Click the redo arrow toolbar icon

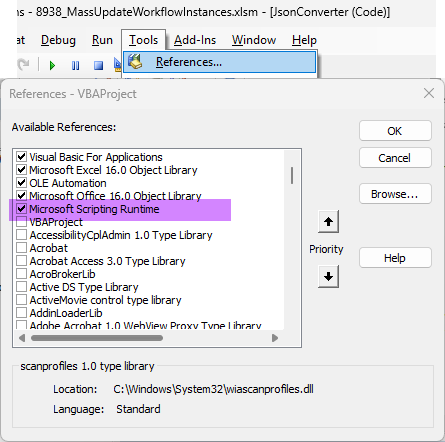coord(24,64)
